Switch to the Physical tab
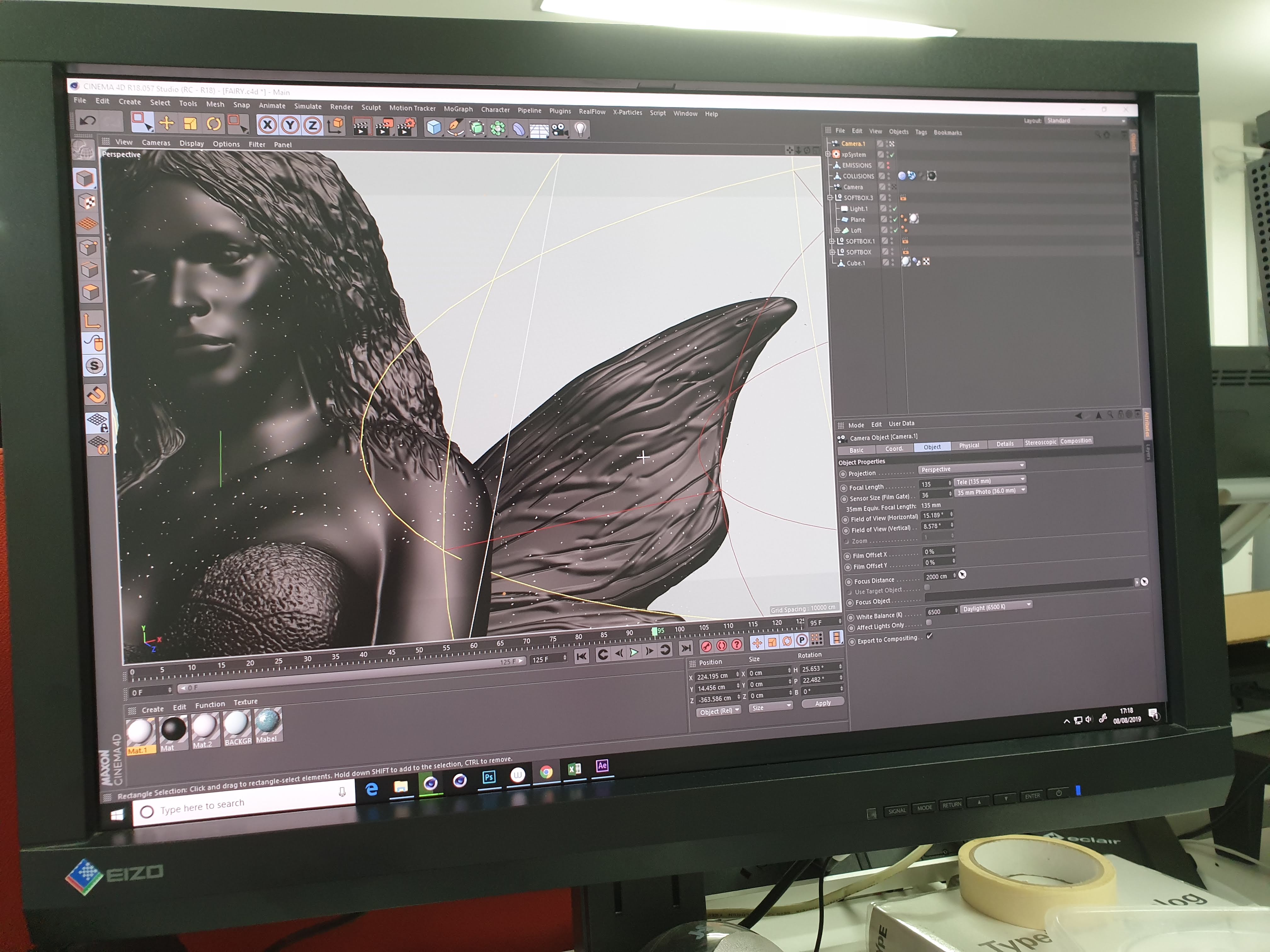This screenshot has height=952, width=1270. 969,445
